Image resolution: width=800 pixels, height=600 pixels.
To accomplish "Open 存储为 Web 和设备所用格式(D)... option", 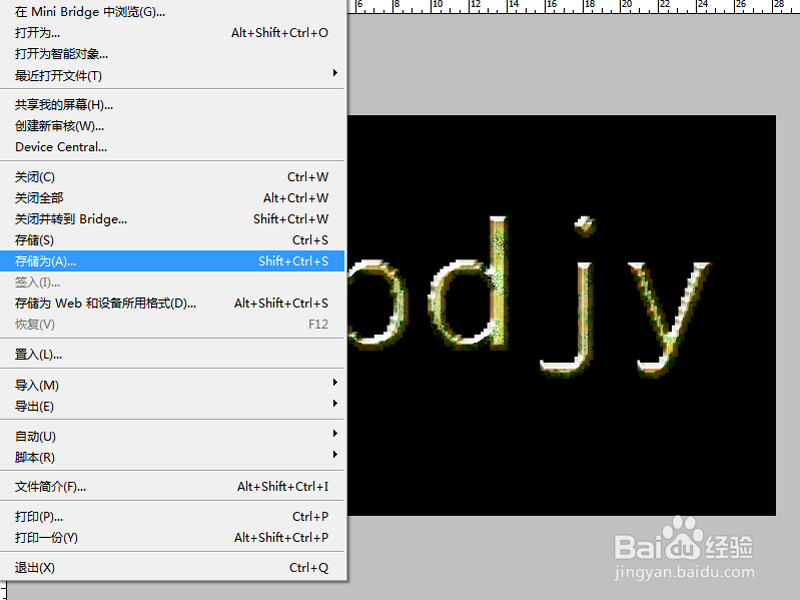I will coord(172,303).
